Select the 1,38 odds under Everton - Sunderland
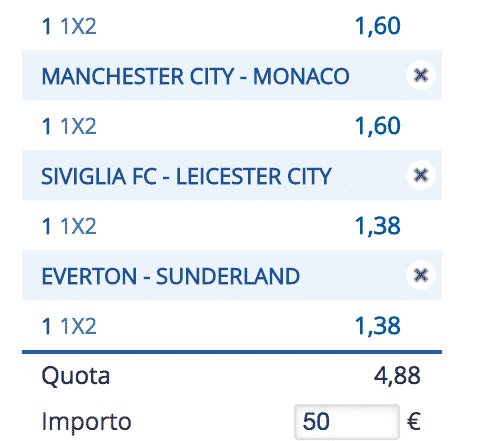The width and height of the screenshot is (478, 441). pyautogui.click(x=378, y=326)
